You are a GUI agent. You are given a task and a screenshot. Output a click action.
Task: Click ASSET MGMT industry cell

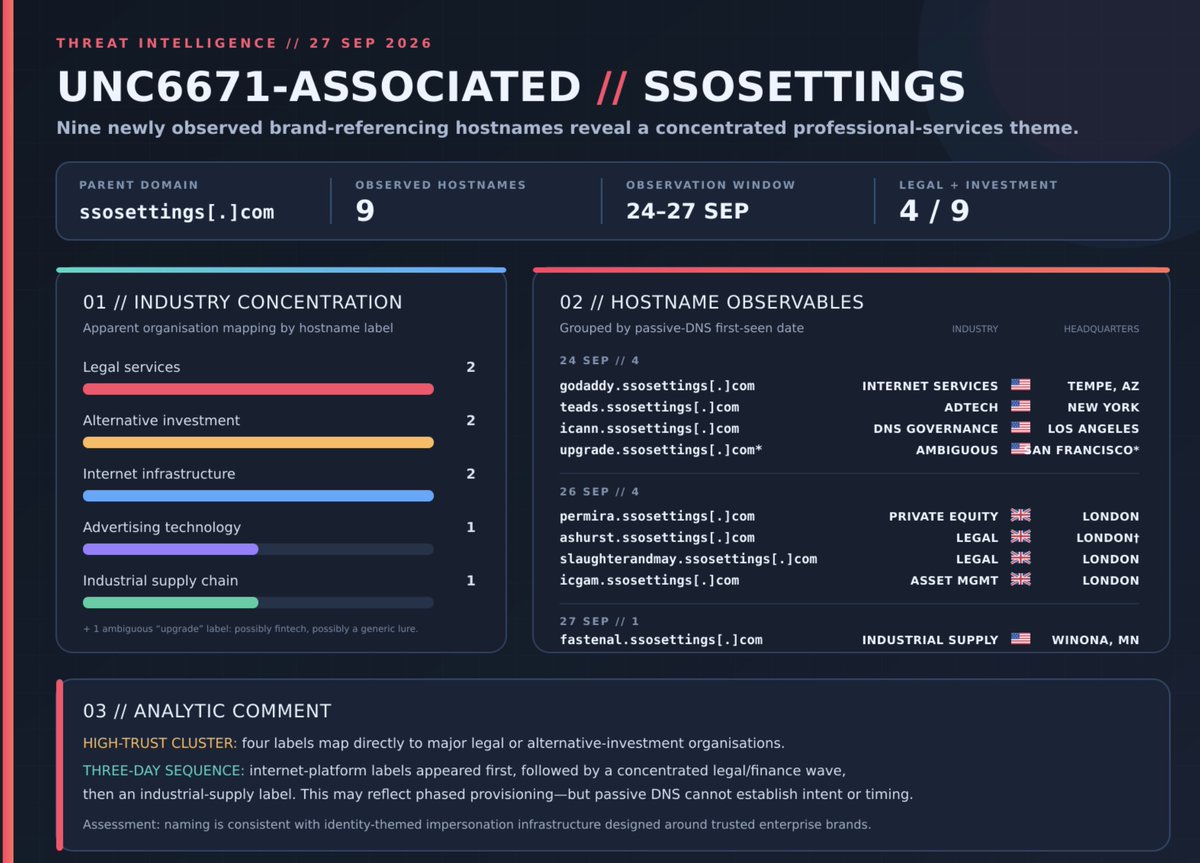click(954, 580)
